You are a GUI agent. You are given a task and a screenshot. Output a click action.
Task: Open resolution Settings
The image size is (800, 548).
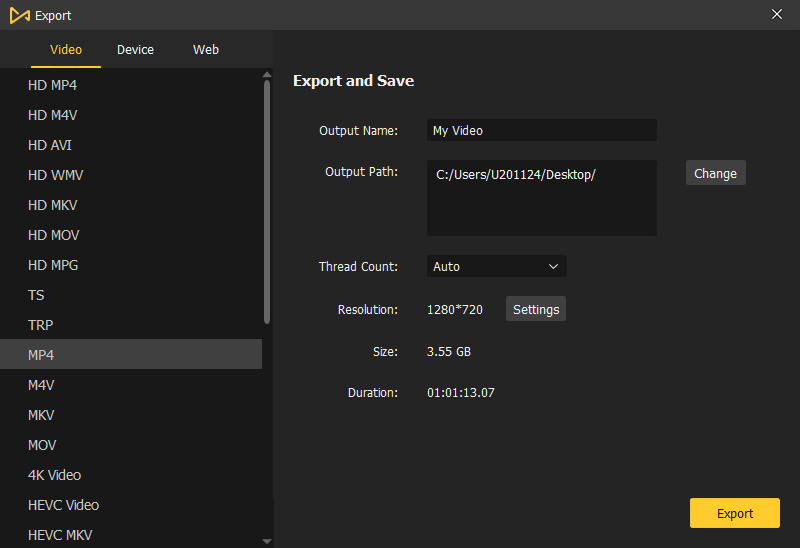pyautogui.click(x=536, y=309)
